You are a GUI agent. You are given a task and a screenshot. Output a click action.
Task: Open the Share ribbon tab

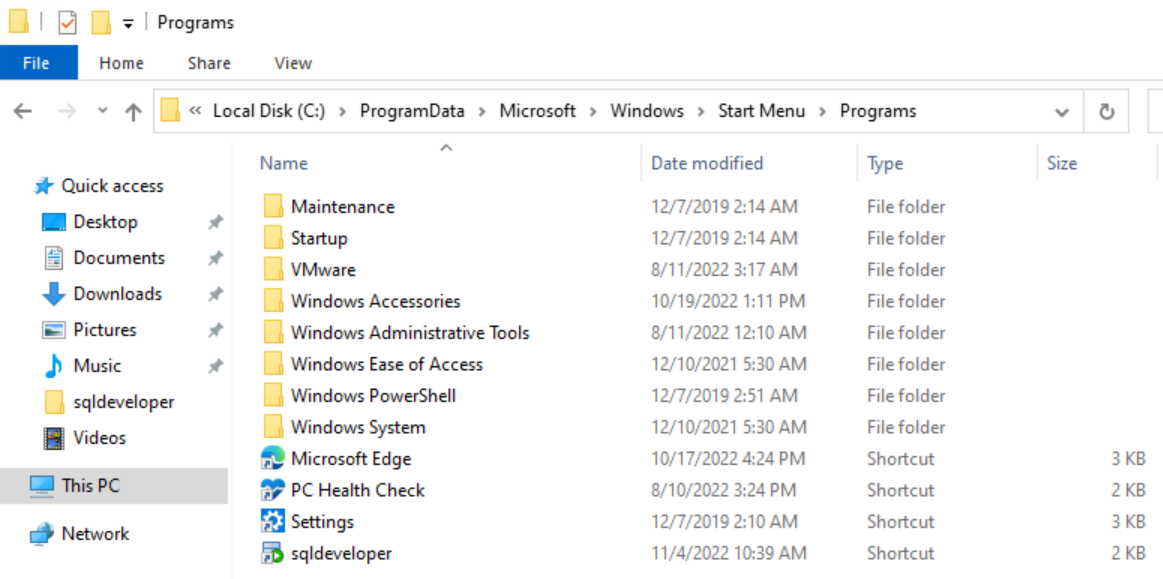209,63
